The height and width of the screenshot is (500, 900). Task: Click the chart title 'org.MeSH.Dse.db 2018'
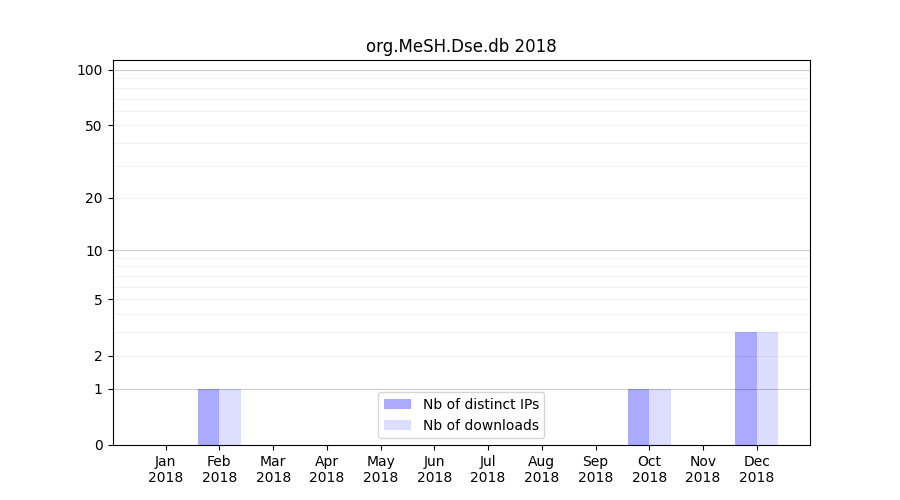click(461, 46)
